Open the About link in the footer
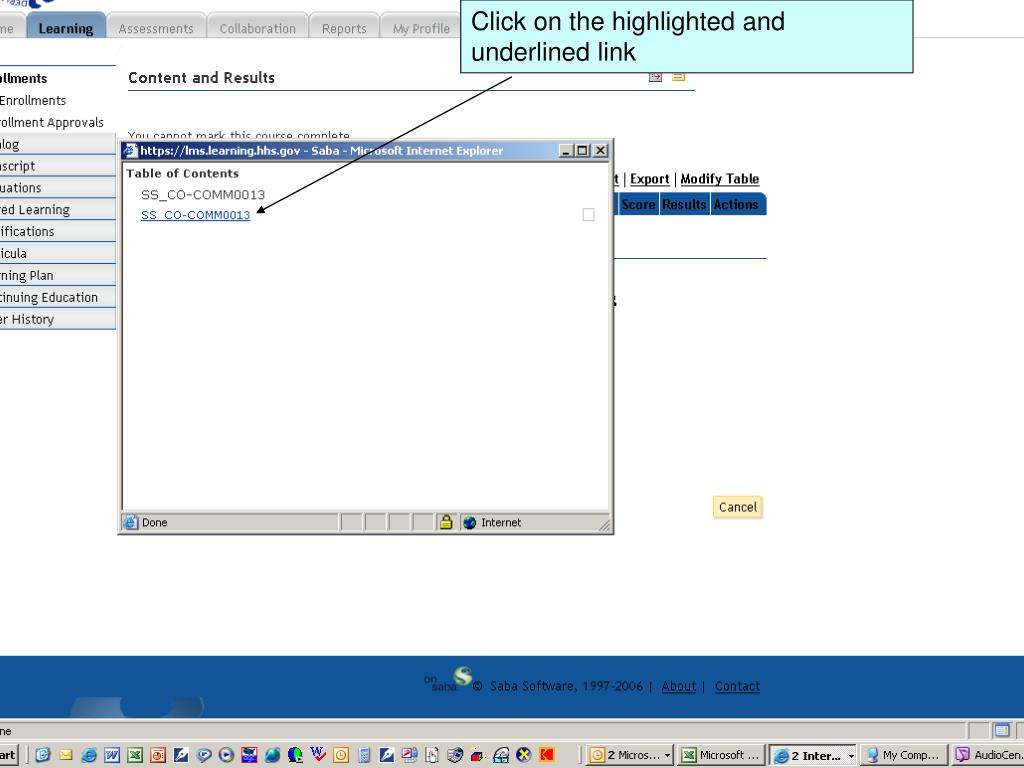Viewport: 1024px width, 768px height. pos(679,686)
